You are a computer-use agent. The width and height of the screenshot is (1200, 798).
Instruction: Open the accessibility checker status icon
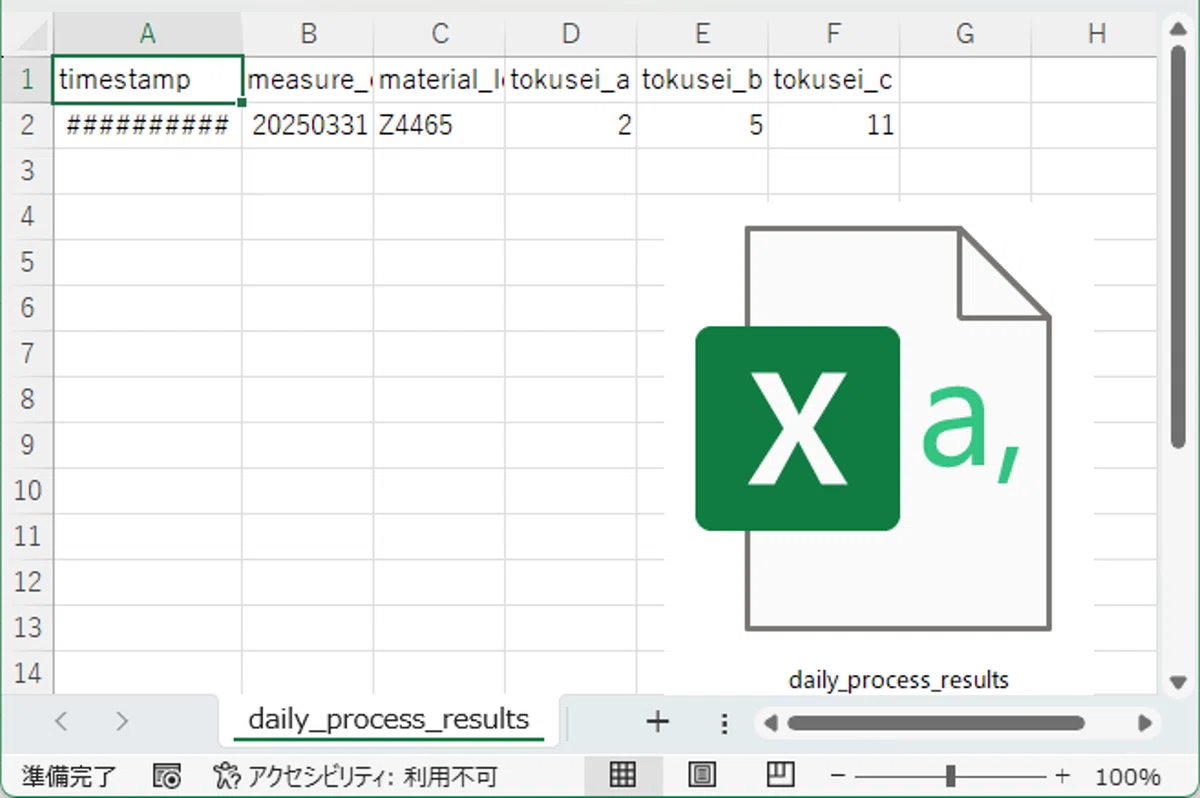coord(227,775)
